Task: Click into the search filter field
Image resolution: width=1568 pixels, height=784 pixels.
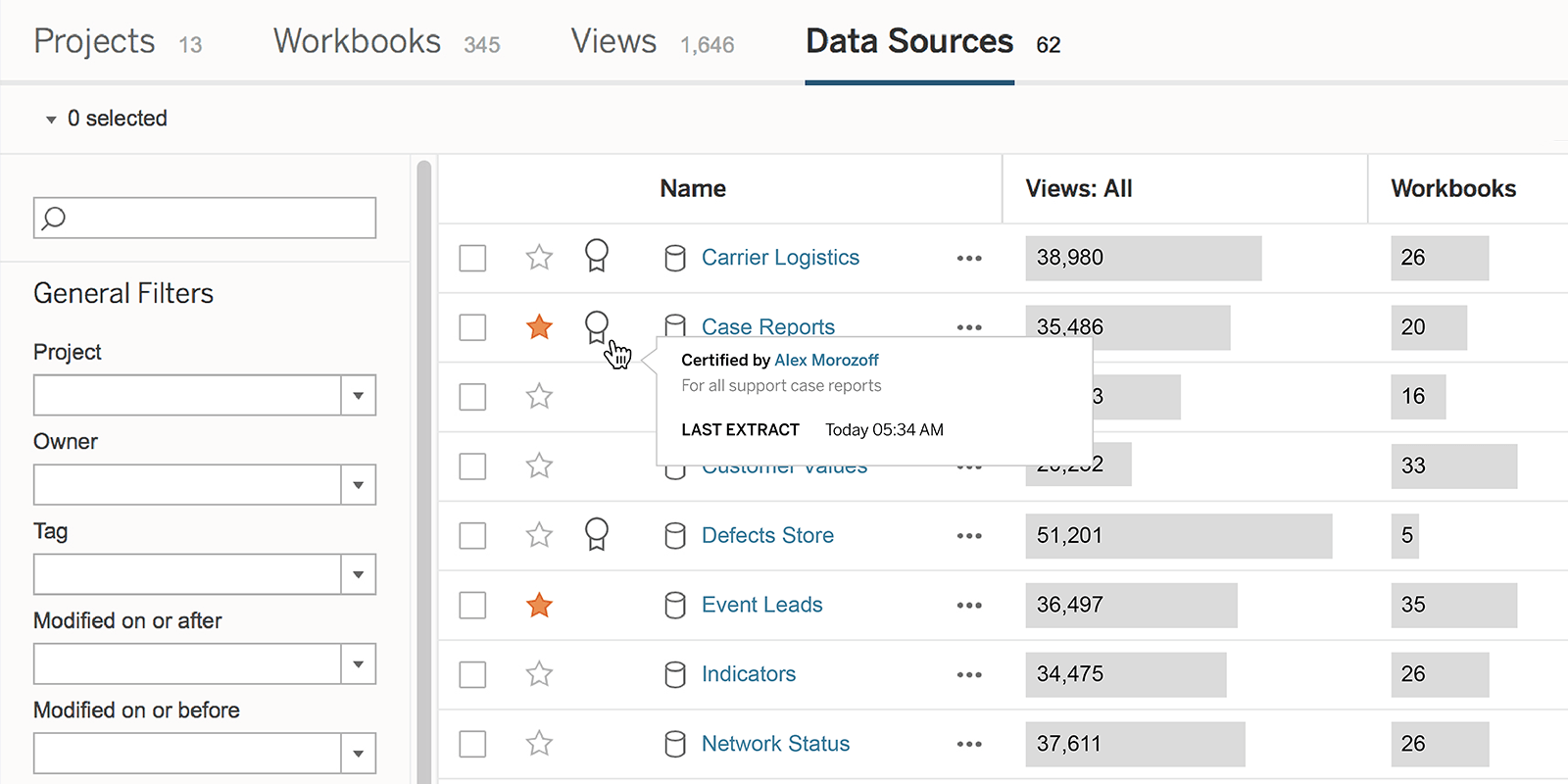Action: pyautogui.click(x=218, y=218)
